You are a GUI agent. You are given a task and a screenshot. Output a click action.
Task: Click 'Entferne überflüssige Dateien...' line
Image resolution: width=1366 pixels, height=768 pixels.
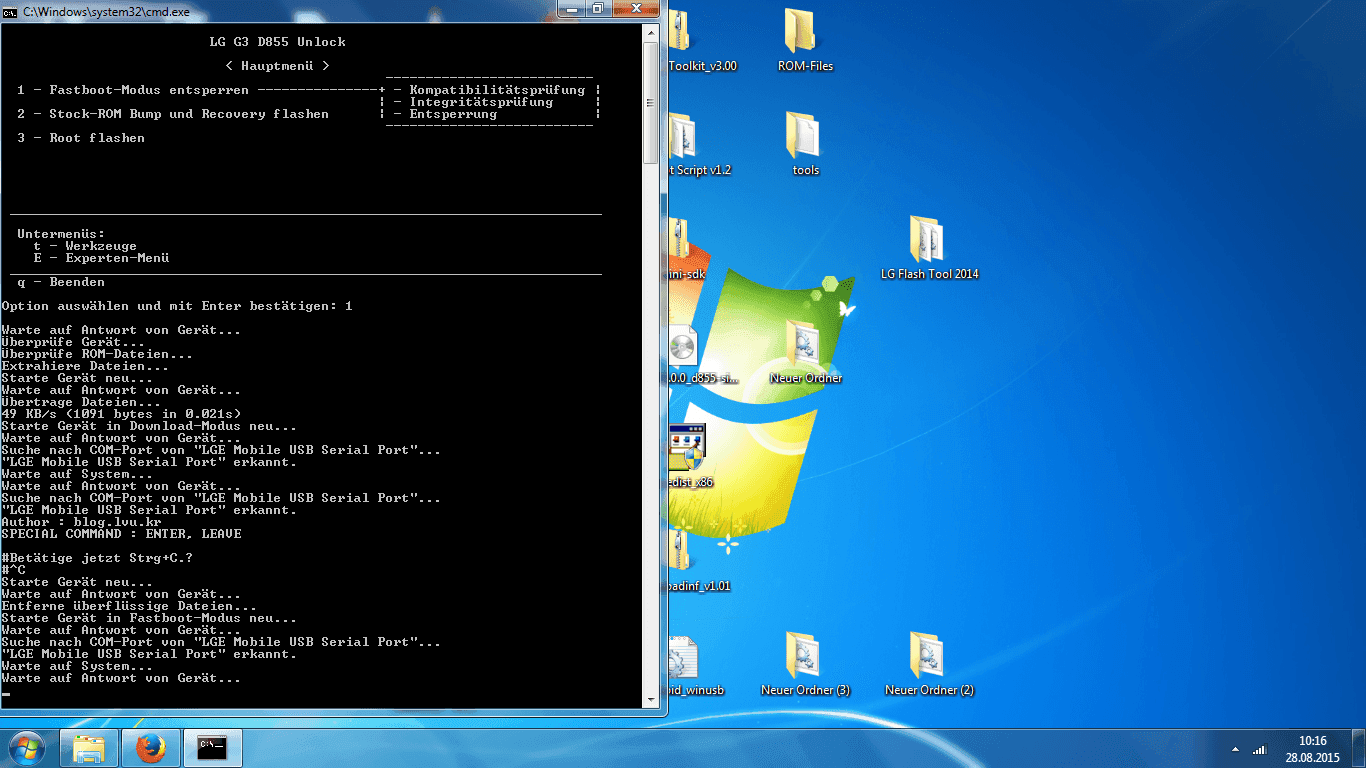(129, 606)
